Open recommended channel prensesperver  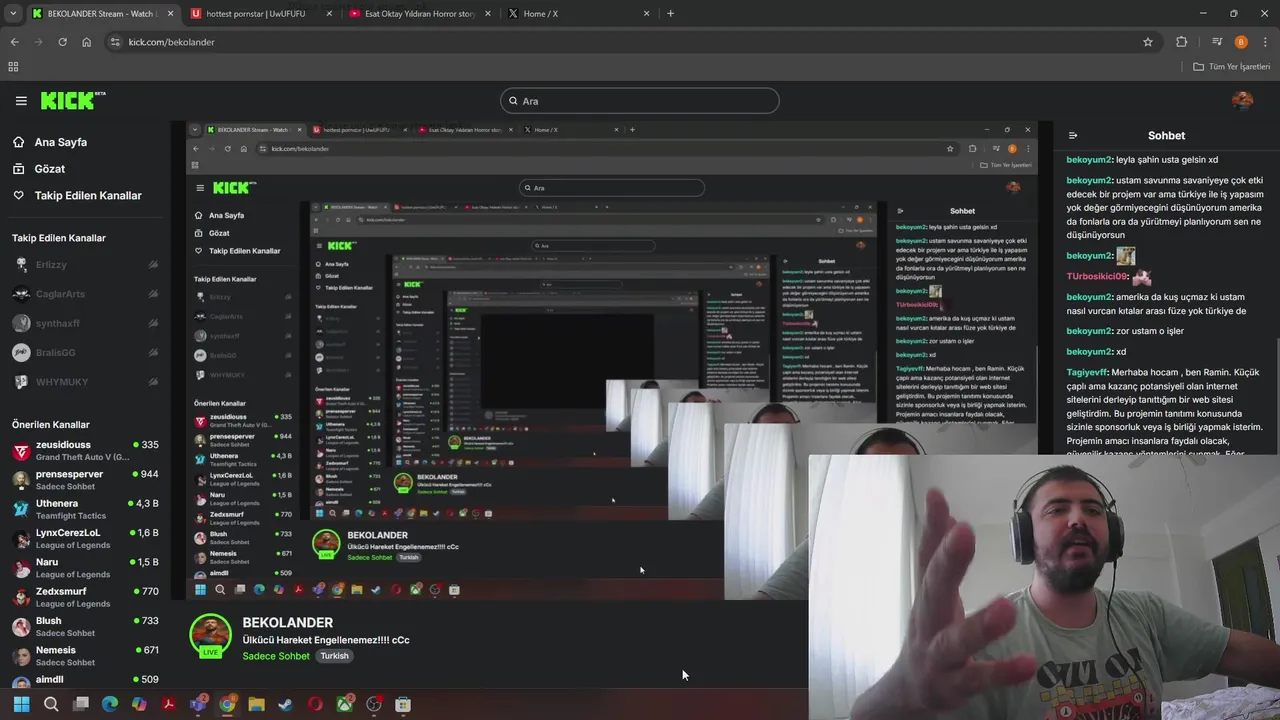(85, 480)
